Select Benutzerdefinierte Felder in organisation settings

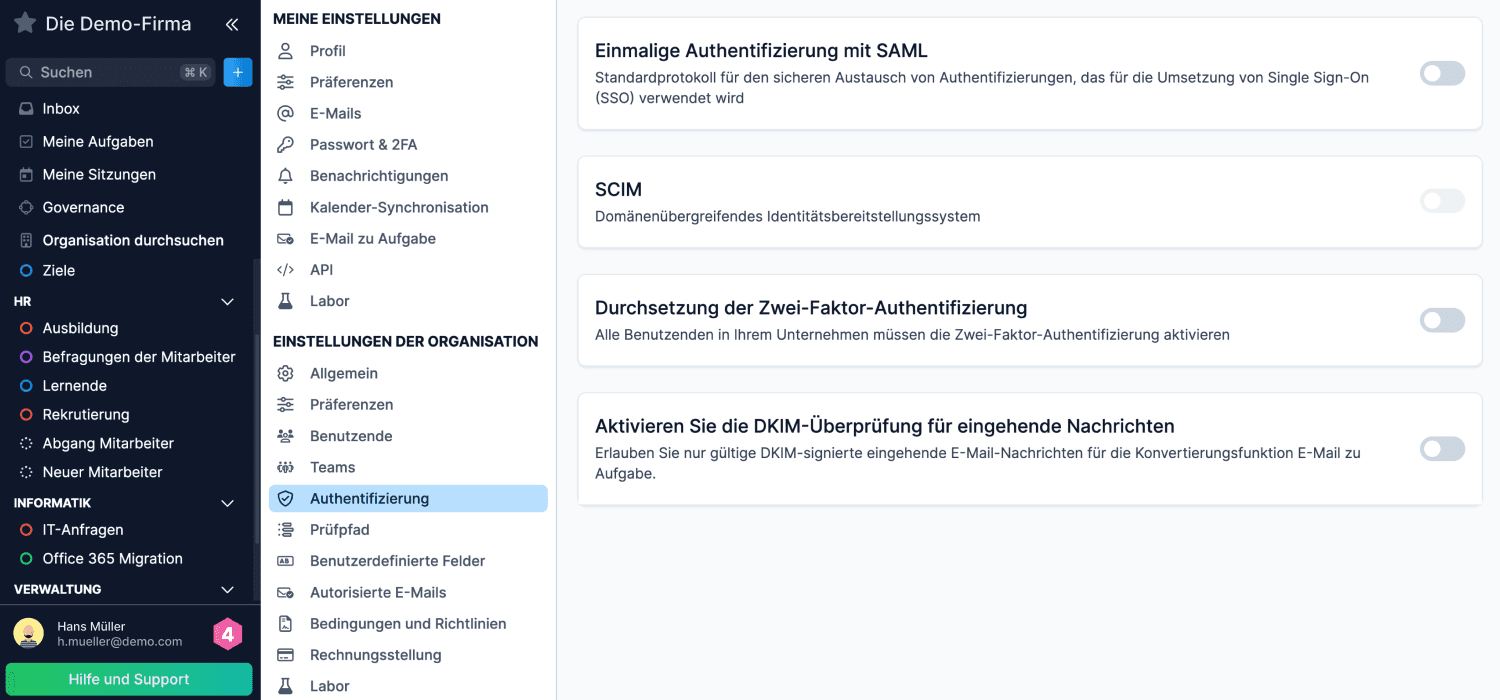click(397, 561)
